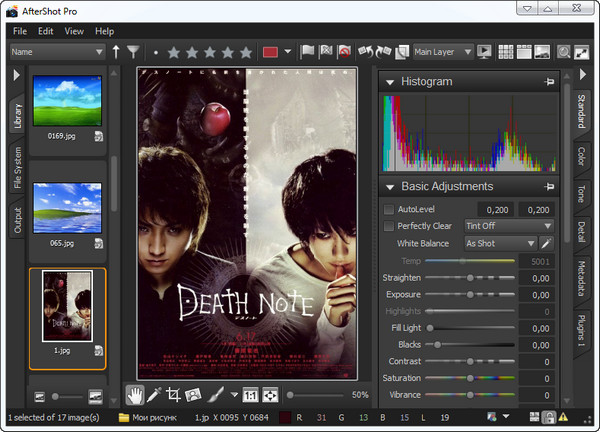Open the Help menu
The height and width of the screenshot is (432, 600).
(x=104, y=31)
